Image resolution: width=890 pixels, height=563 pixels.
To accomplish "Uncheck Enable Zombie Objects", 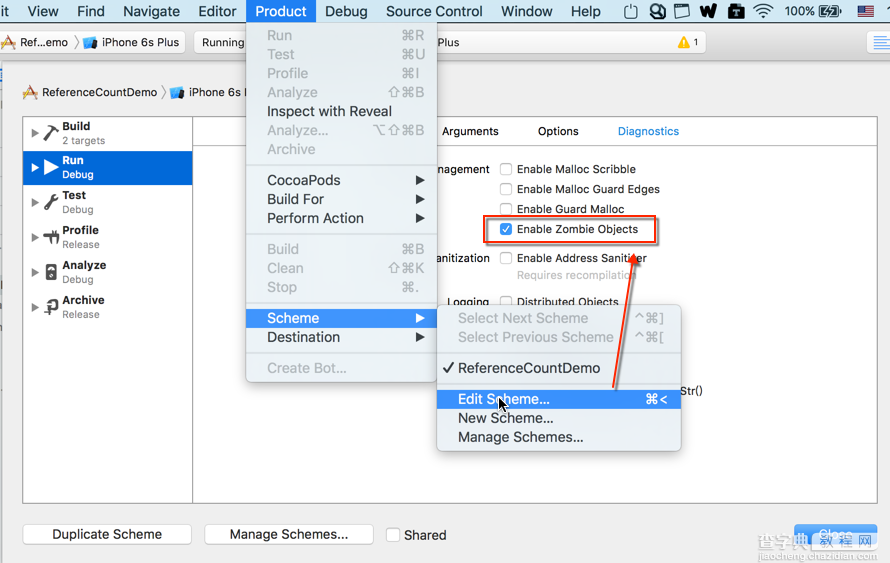I will [506, 229].
